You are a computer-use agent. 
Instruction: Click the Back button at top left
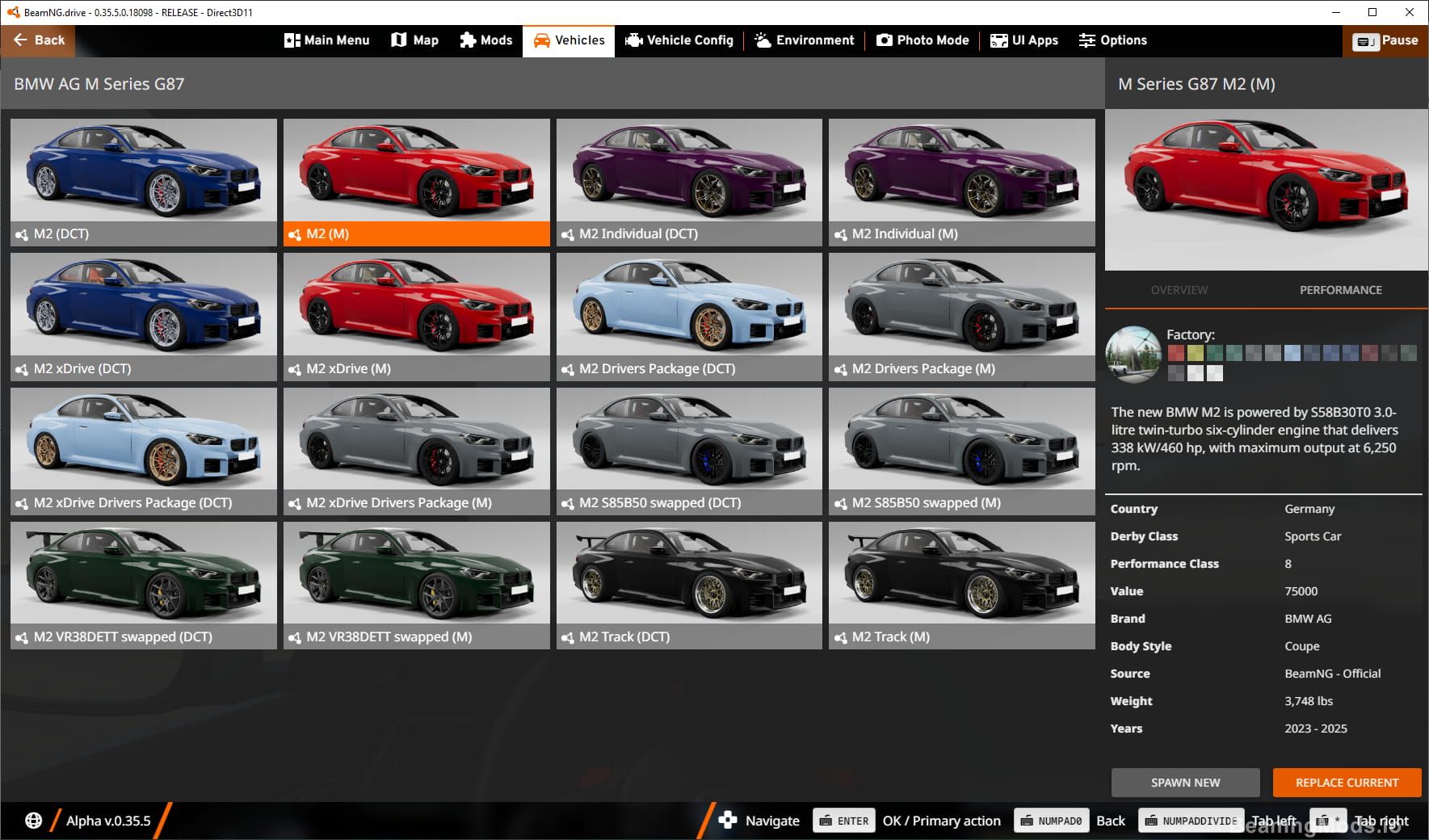(38, 40)
